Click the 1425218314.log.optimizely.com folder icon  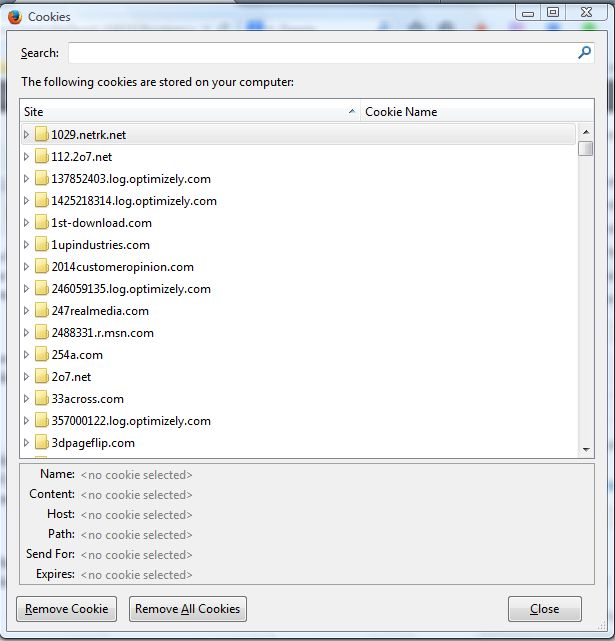coord(41,200)
